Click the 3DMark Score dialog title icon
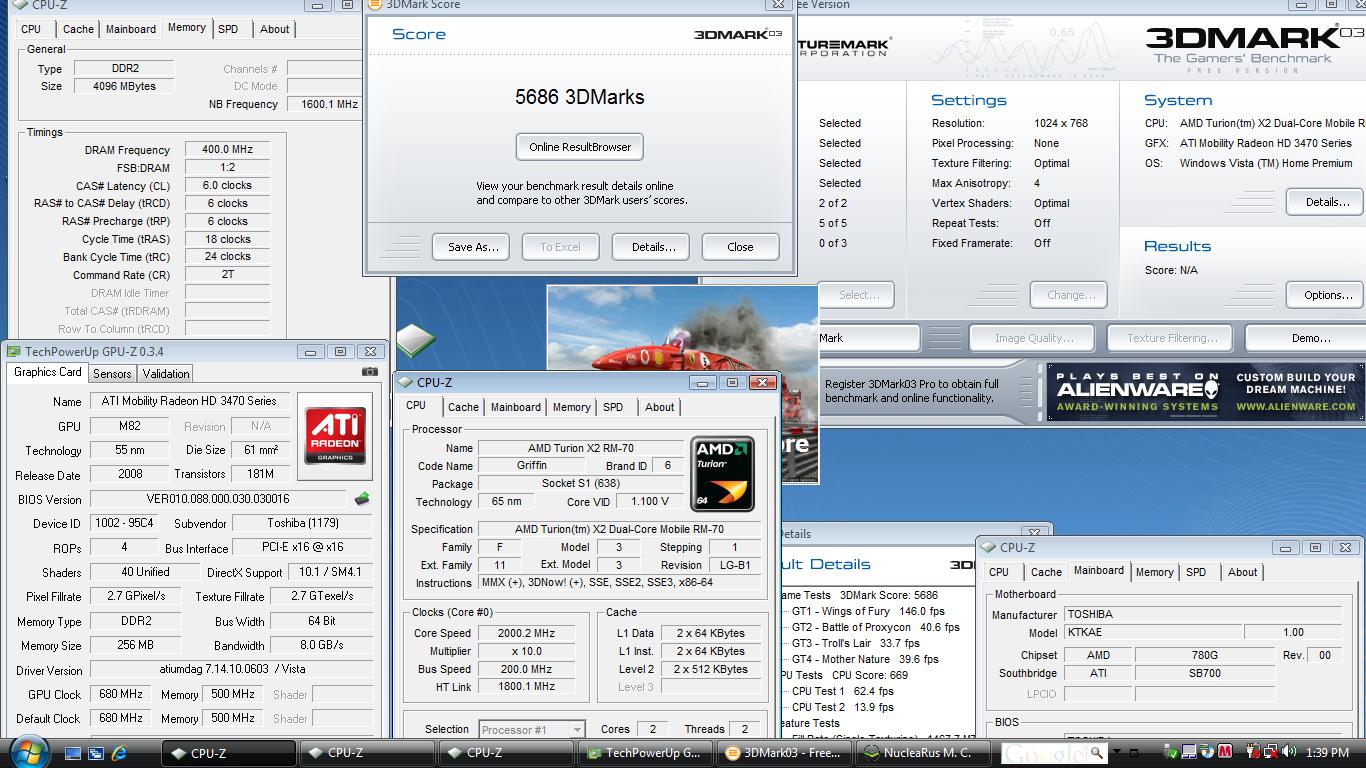The image size is (1366, 768). (x=375, y=5)
